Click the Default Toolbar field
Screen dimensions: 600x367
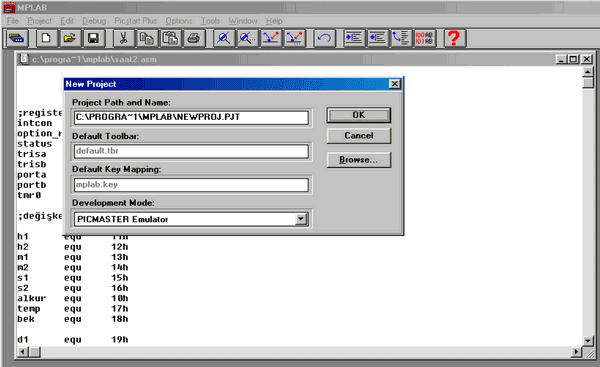tap(191, 151)
